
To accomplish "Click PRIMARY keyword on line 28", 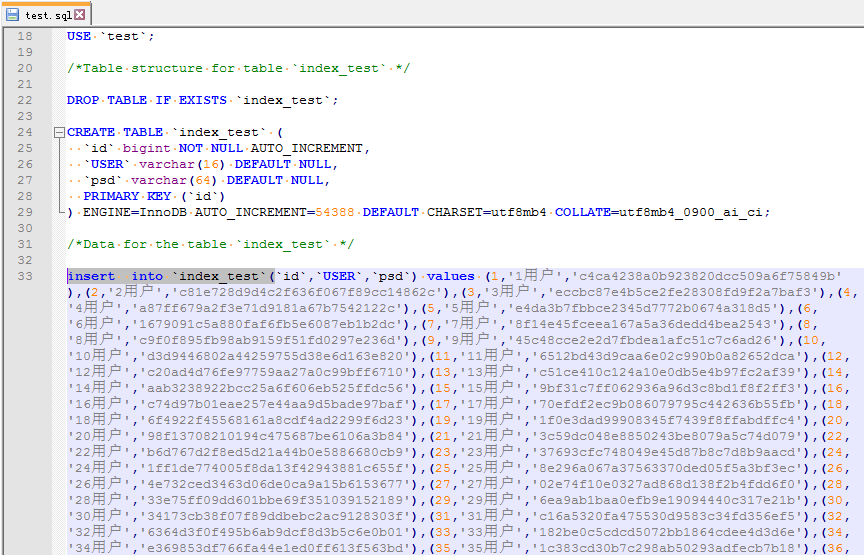I will click(x=111, y=196).
